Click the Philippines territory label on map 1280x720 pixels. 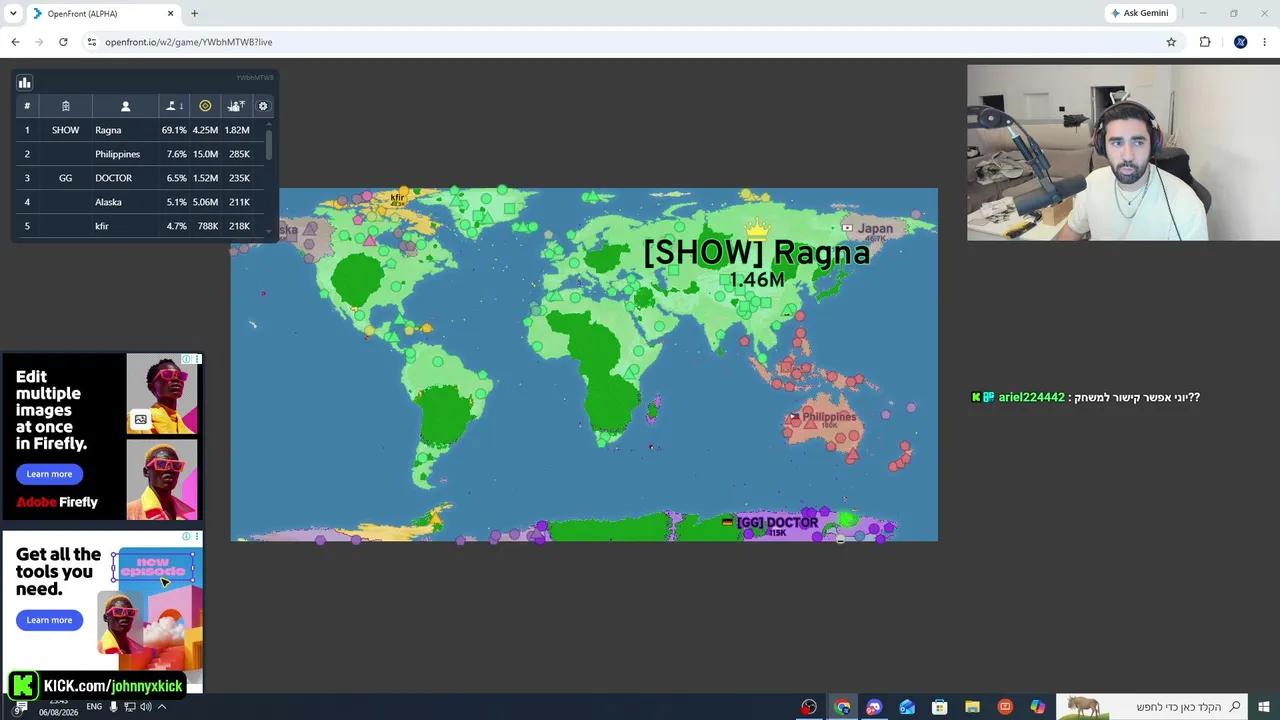coord(829,417)
